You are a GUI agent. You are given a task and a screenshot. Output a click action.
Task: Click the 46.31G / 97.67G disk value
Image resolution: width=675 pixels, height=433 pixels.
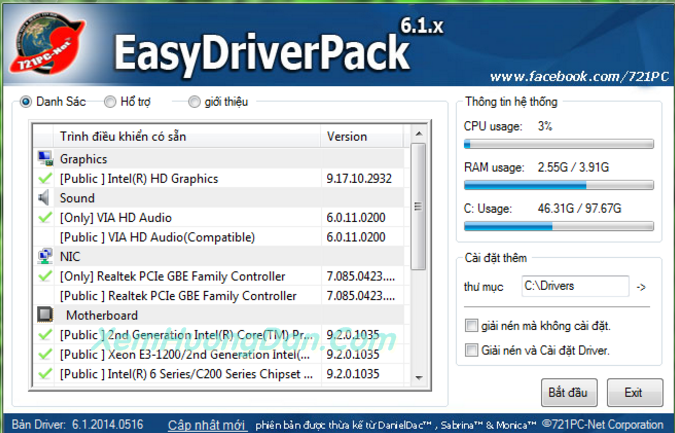(579, 208)
